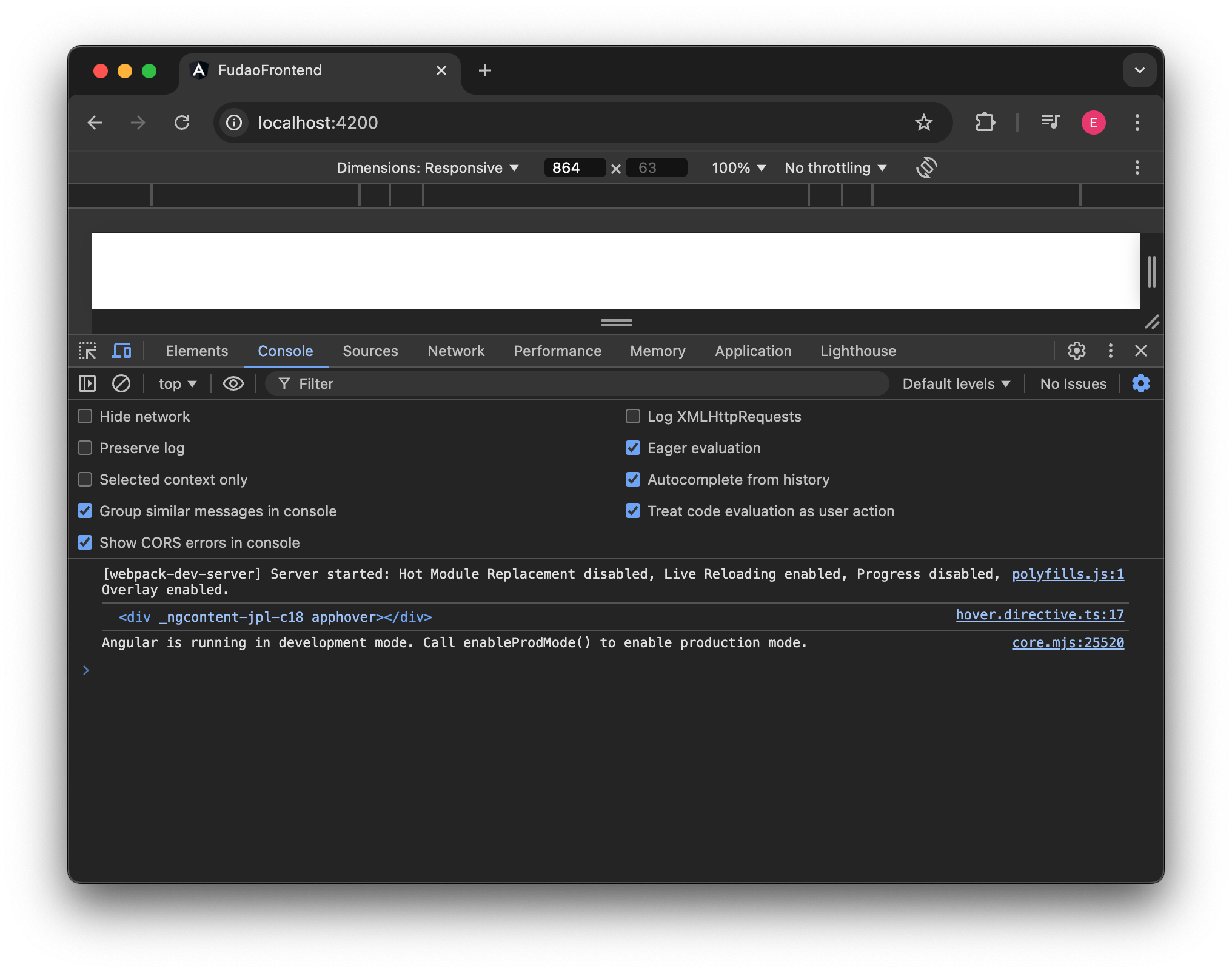This screenshot has width=1232, height=973.
Task: Create a live expression with eye icon
Action: tap(233, 383)
